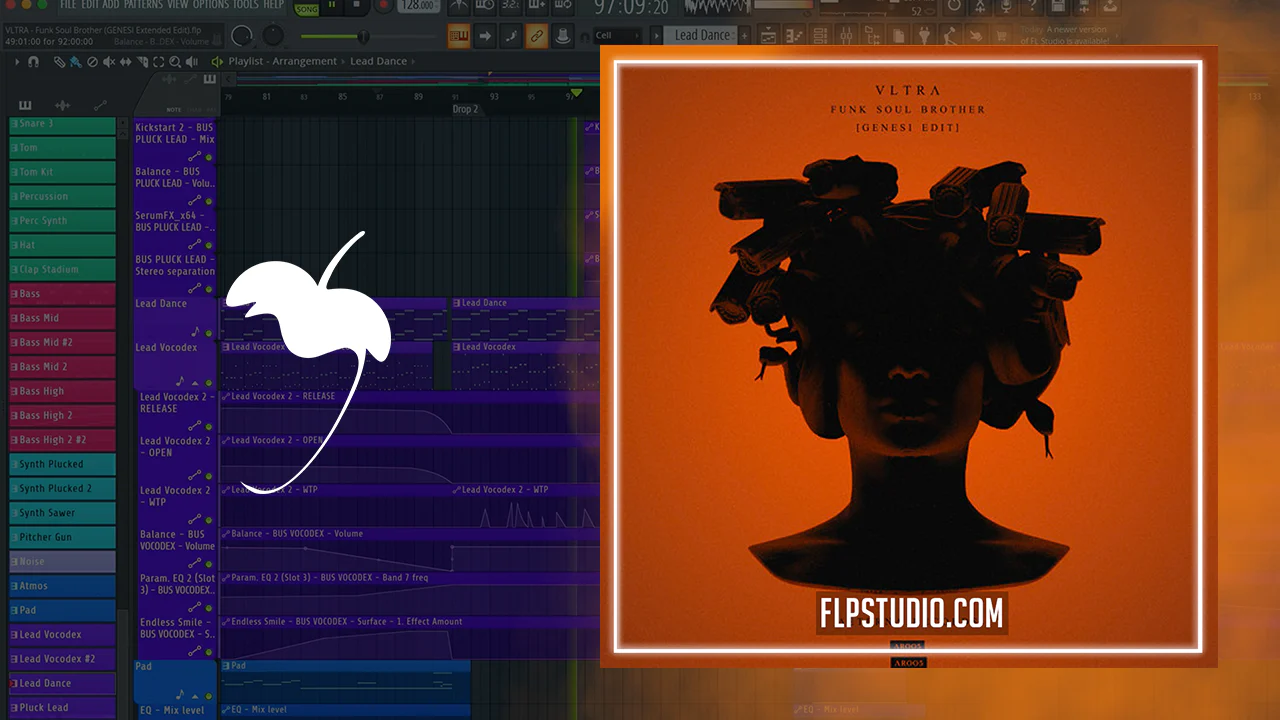Viewport: 1280px width, 720px height.
Task: Open the playlist options menu arrow
Action: point(19,62)
